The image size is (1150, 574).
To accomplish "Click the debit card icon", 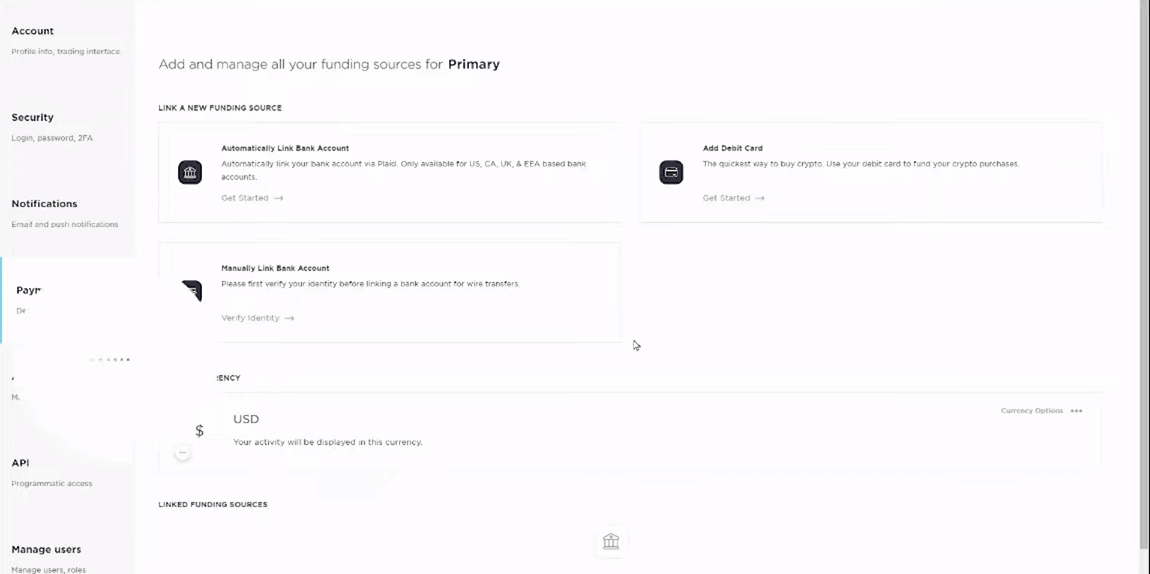I will [671, 172].
